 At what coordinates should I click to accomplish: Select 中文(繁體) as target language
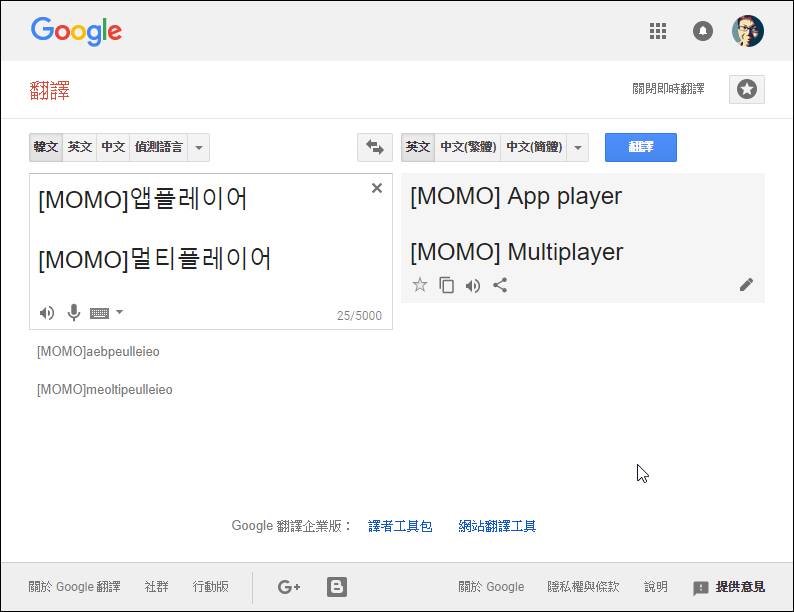[467, 147]
